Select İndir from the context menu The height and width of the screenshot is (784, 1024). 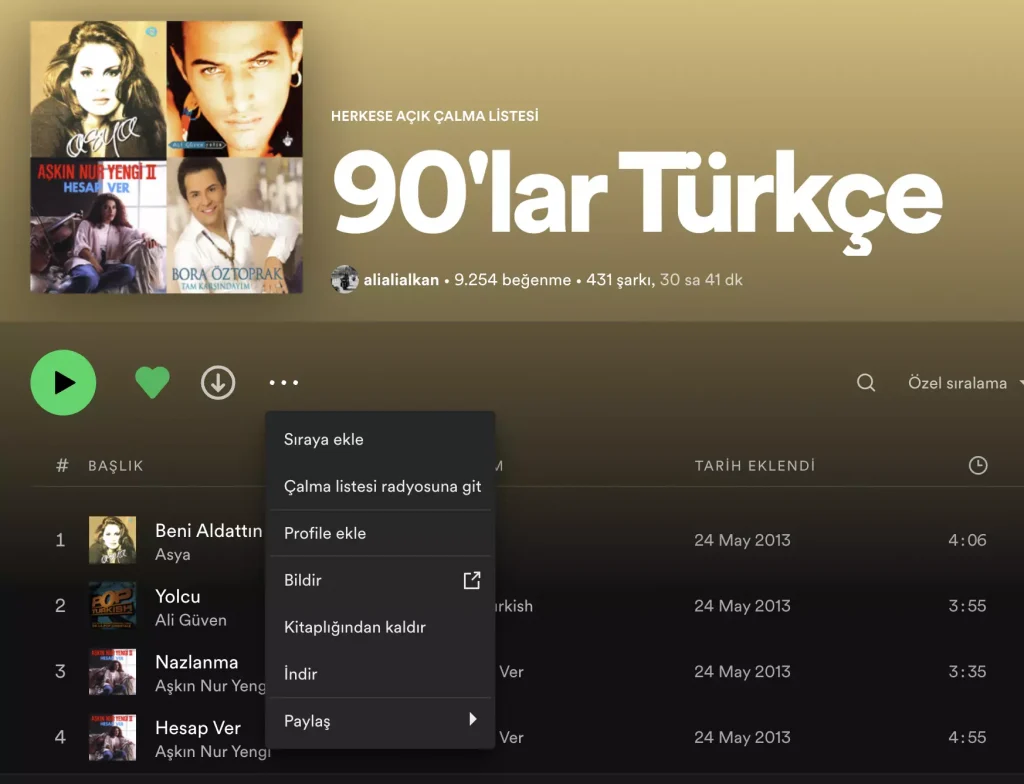point(380,674)
